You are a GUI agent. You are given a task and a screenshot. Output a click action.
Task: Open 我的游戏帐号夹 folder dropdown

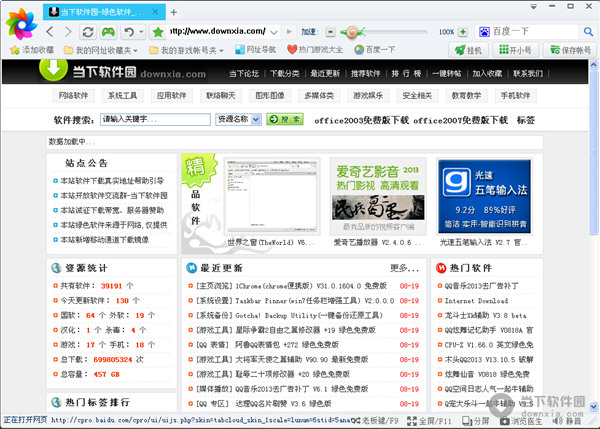pos(186,50)
